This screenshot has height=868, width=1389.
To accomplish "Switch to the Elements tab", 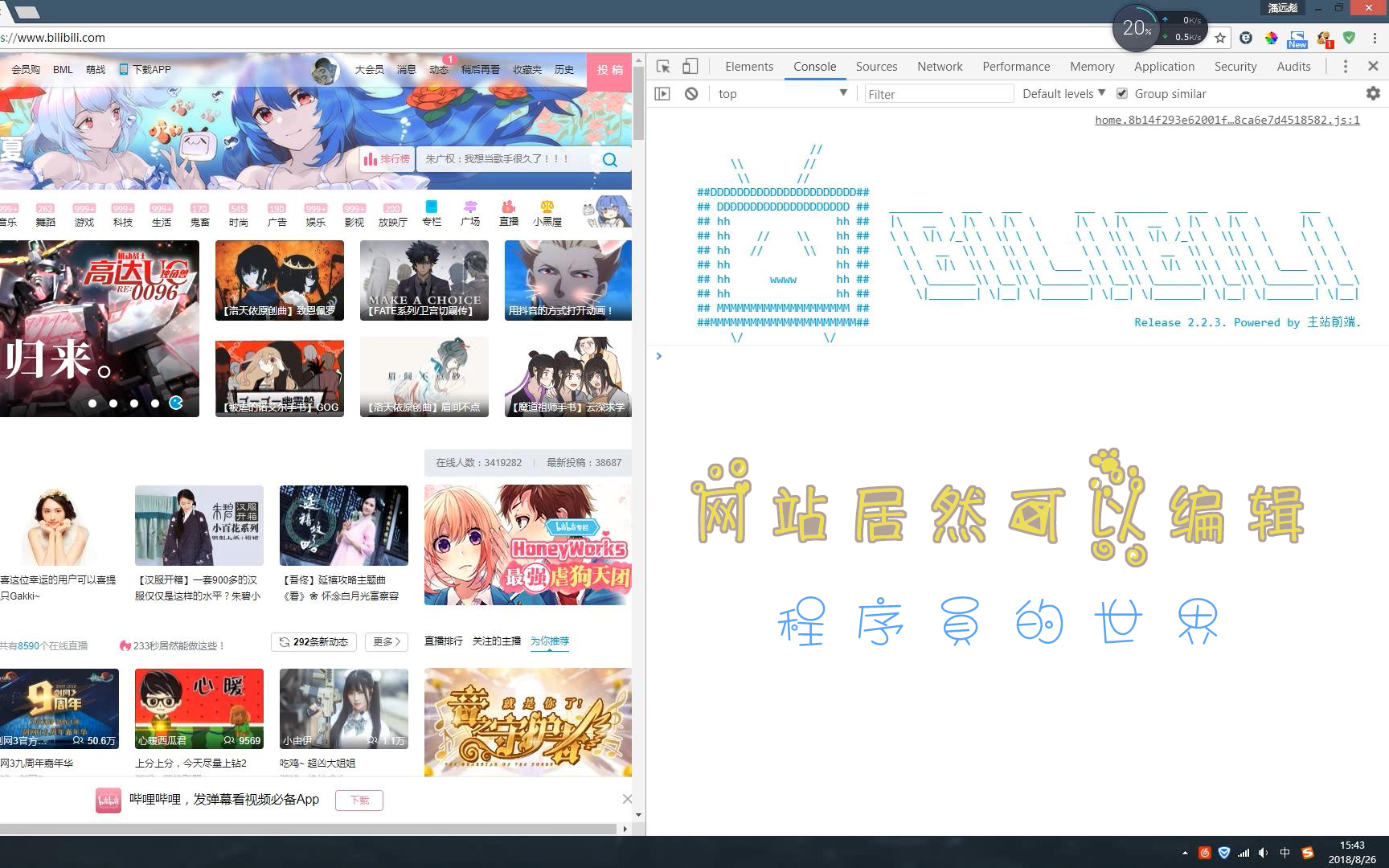I will point(748,66).
